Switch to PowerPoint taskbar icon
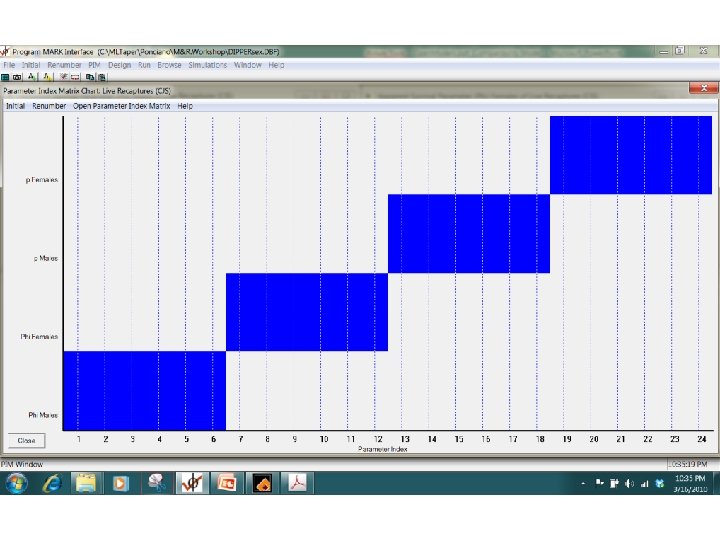 tap(227, 483)
